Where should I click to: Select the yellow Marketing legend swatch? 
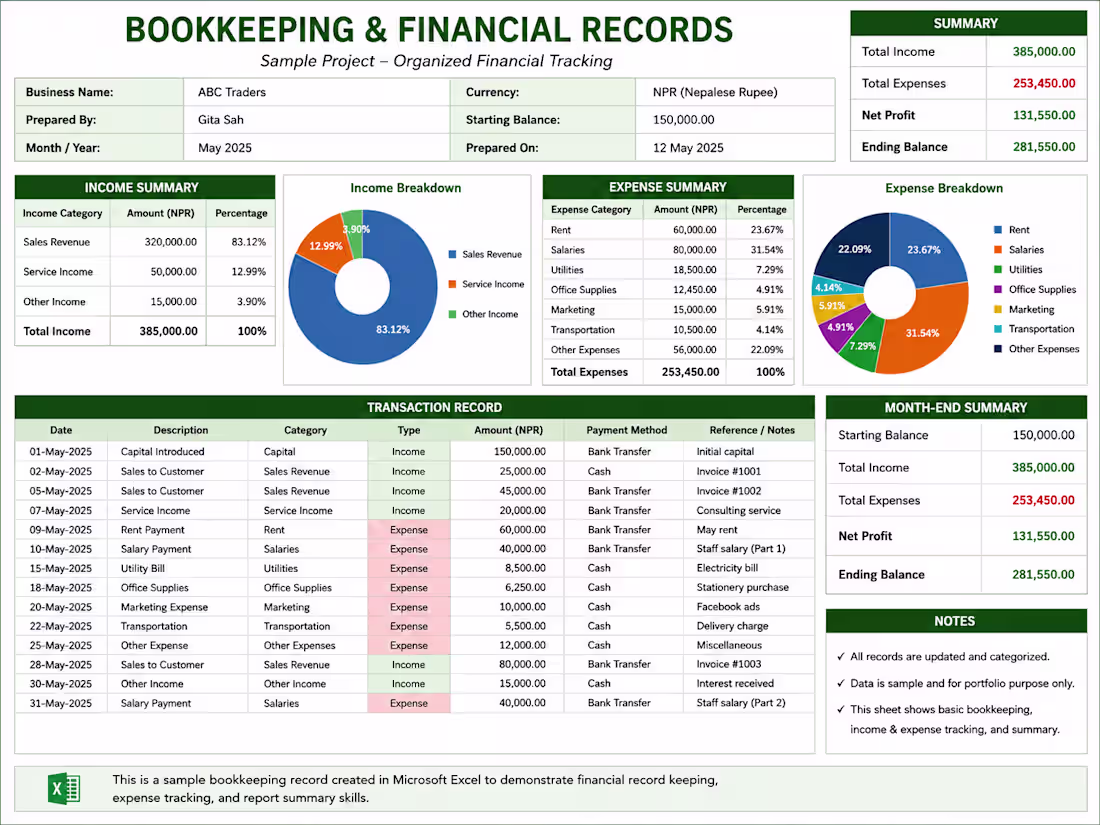[998, 309]
